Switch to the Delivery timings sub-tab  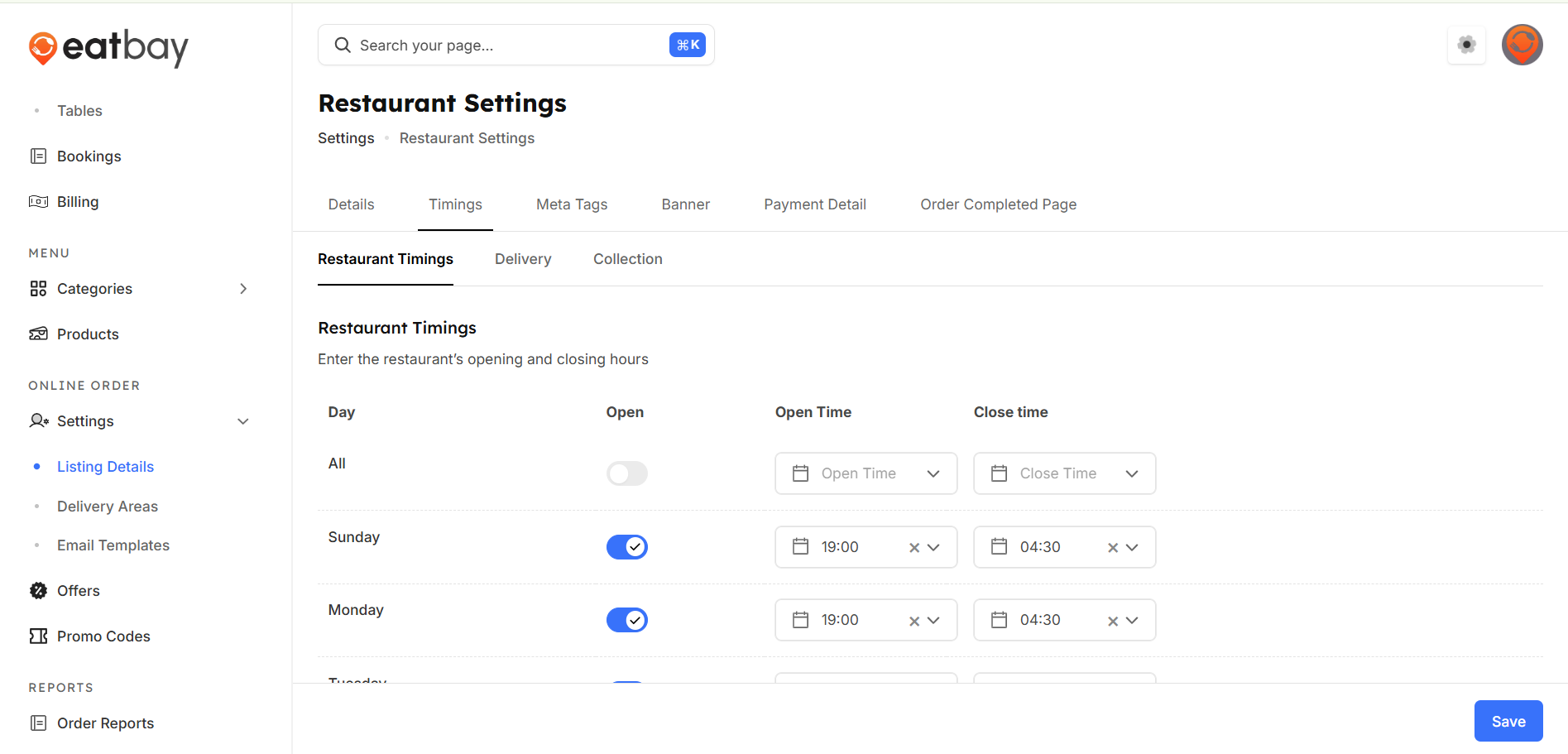click(522, 259)
